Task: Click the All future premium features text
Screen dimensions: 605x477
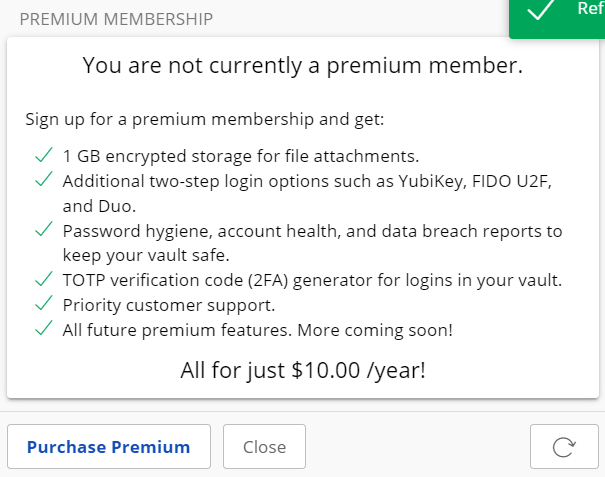Action: [258, 330]
